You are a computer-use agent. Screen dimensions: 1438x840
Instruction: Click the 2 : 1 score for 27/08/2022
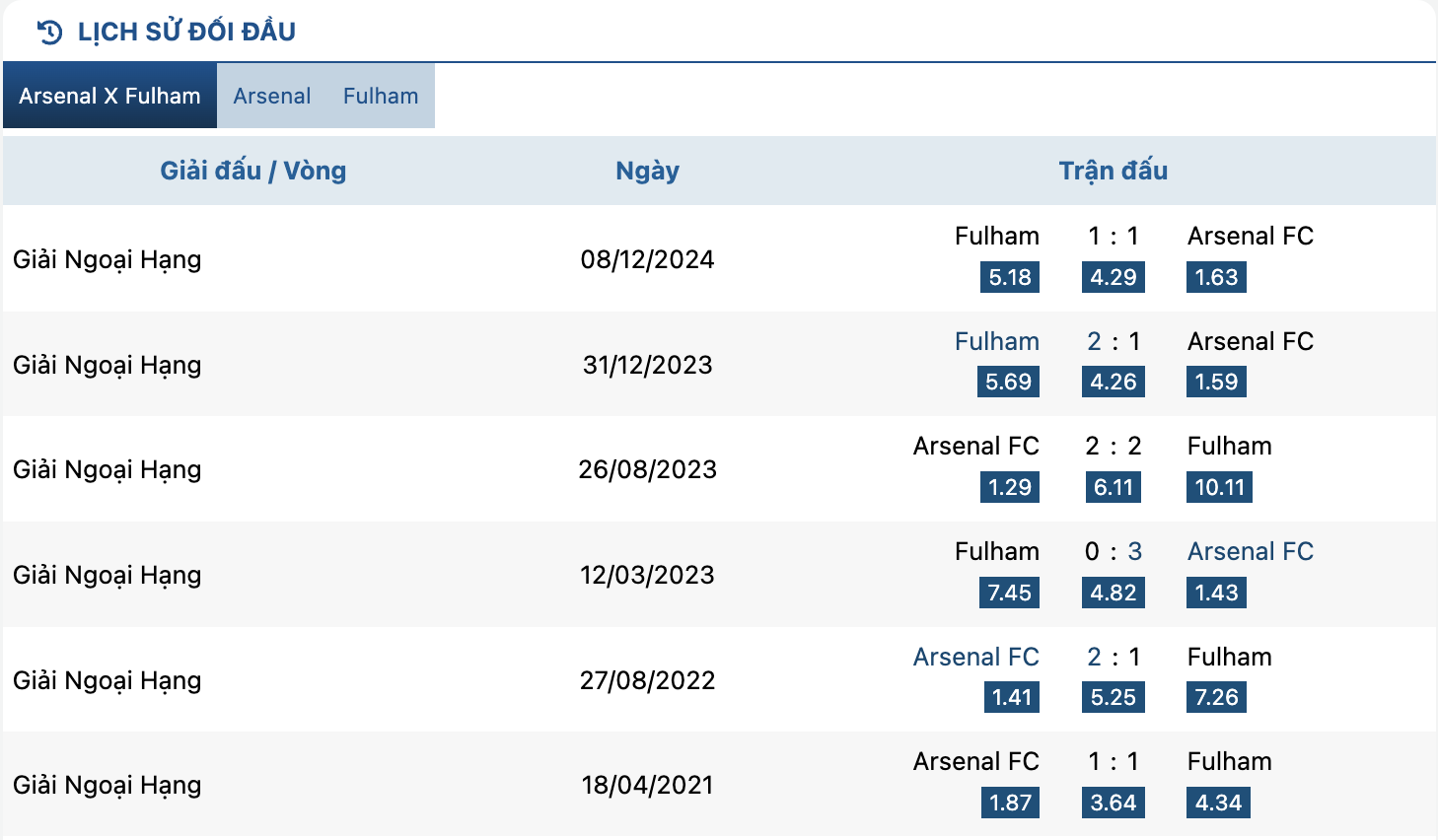(x=1114, y=657)
